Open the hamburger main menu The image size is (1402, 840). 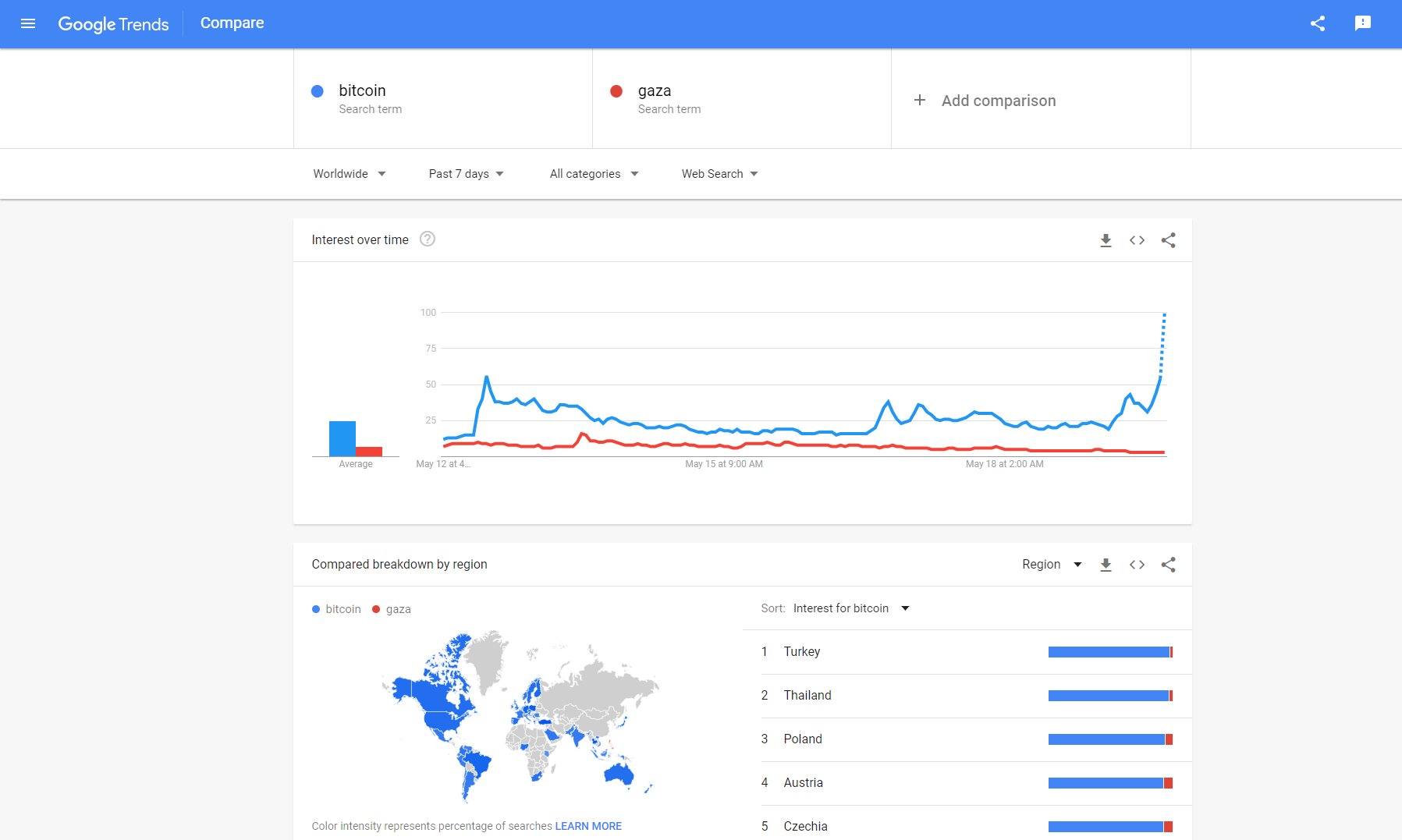[28, 23]
